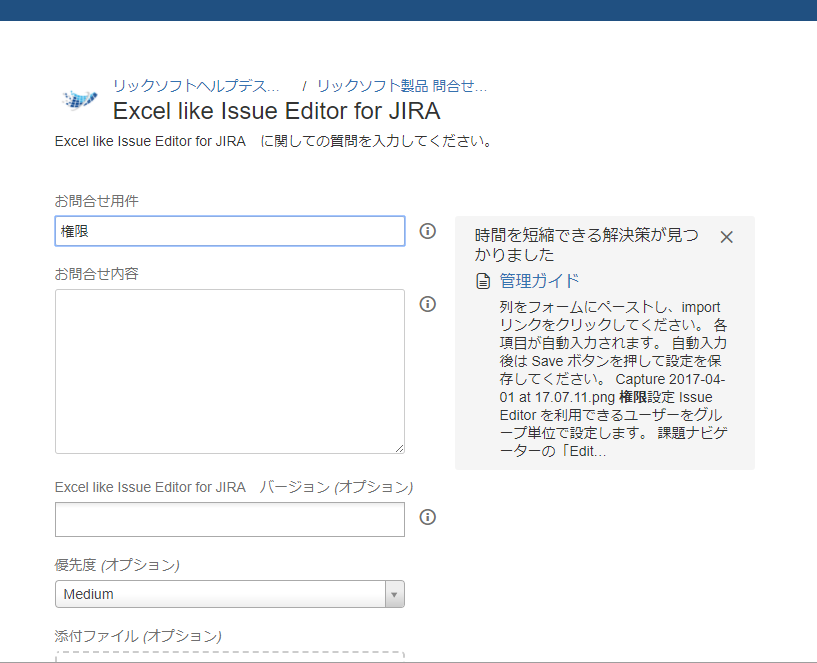
Task: Click the 優先度 (オプション) label
Action: pos(117,565)
